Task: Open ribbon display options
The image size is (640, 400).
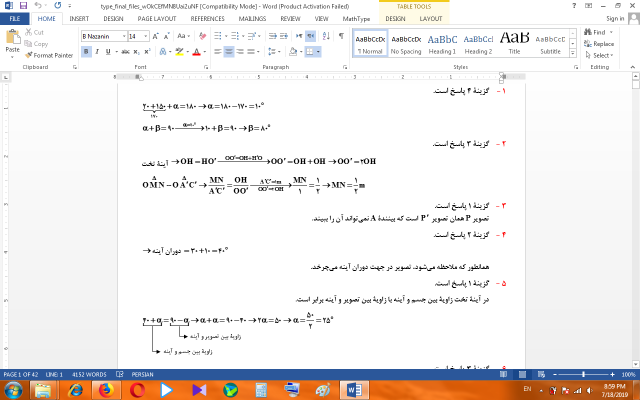Action: click(x=588, y=6)
